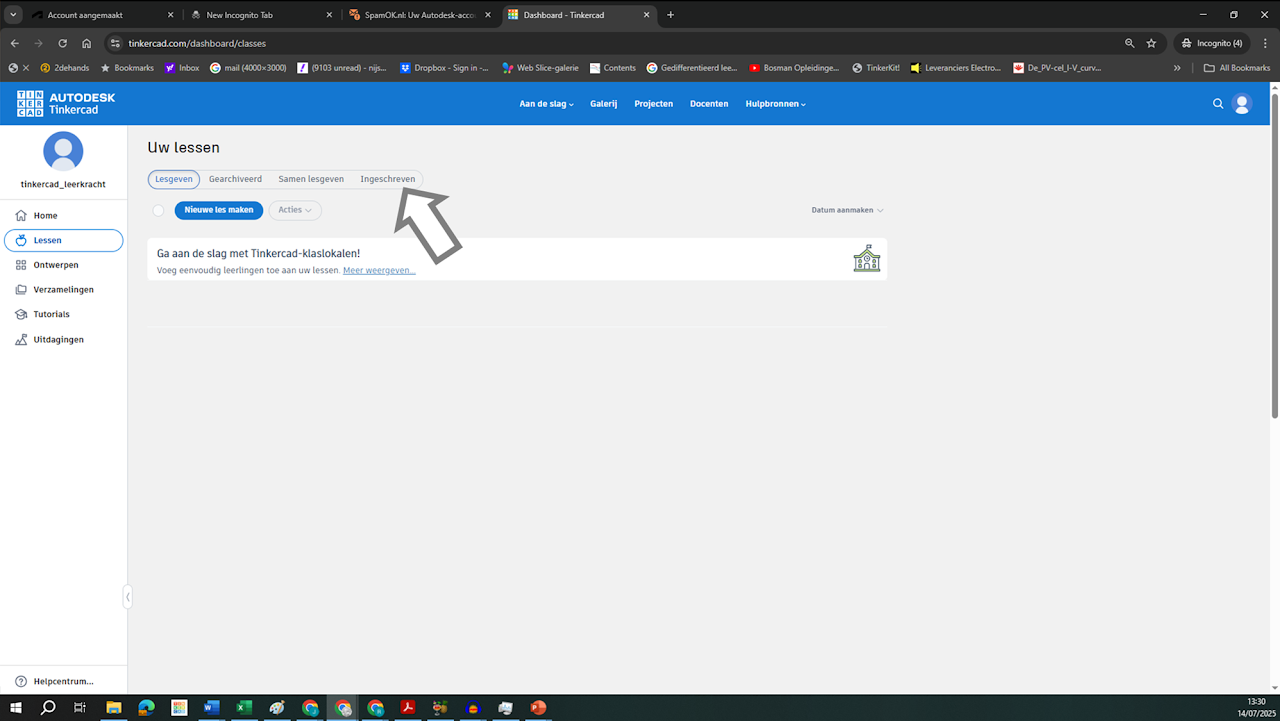Tick the select-all circle checkbox
The height and width of the screenshot is (721, 1280).
(x=158, y=210)
